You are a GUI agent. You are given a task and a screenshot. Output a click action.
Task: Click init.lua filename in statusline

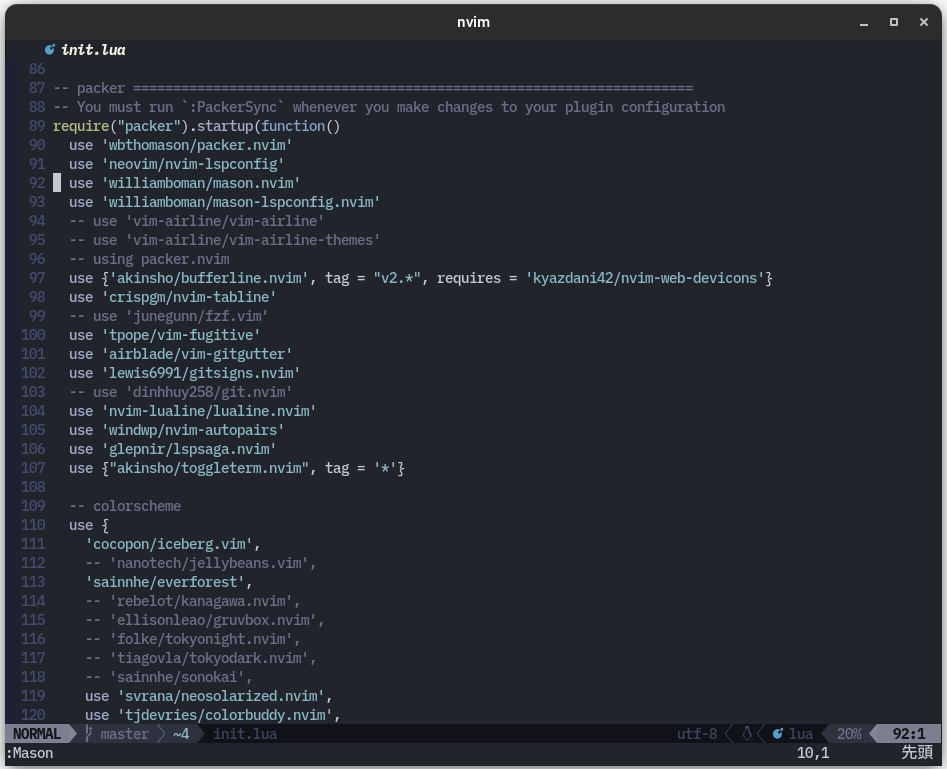pos(245,734)
